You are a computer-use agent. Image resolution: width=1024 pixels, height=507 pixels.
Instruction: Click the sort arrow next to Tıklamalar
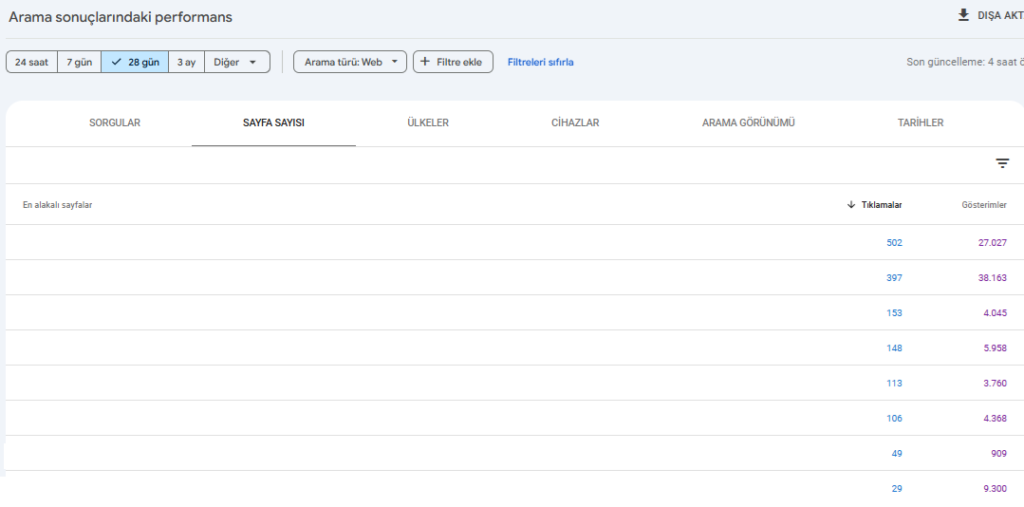[x=850, y=205]
